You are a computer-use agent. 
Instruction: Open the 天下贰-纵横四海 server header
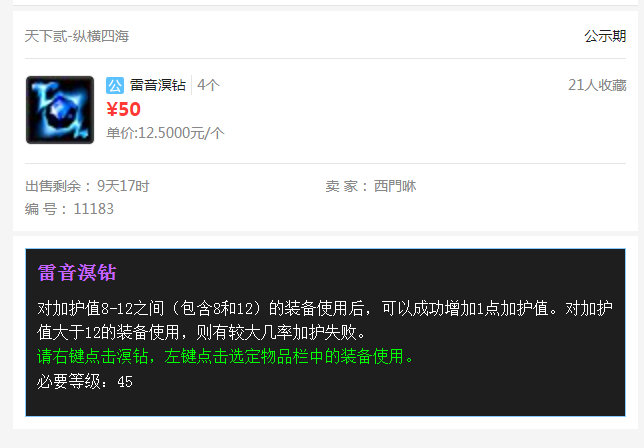[x=77, y=36]
